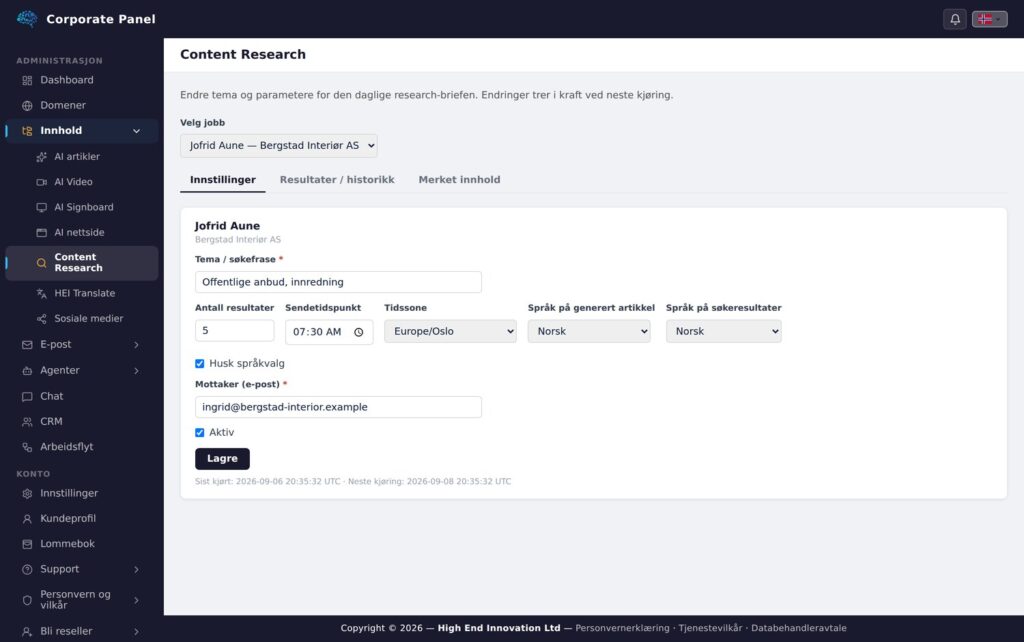Click the Sosiale medier share icon

tap(42, 319)
